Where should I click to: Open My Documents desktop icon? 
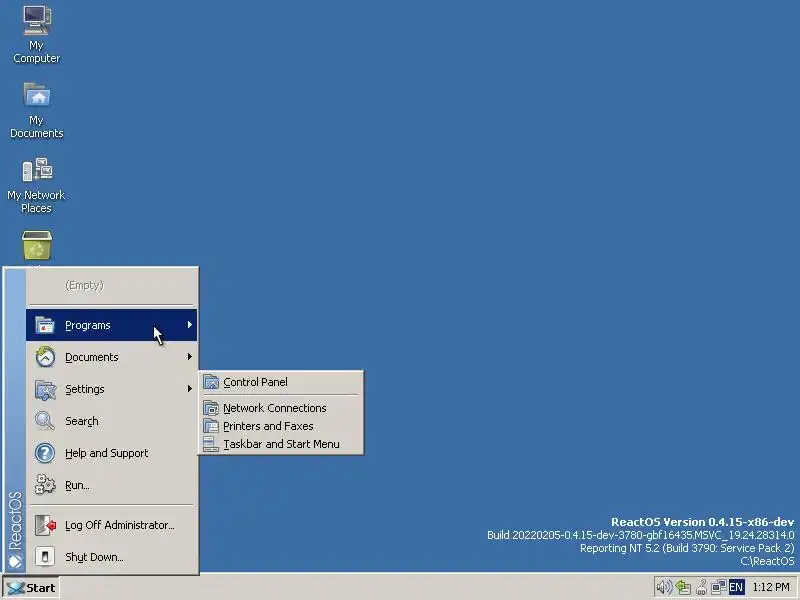tap(37, 110)
